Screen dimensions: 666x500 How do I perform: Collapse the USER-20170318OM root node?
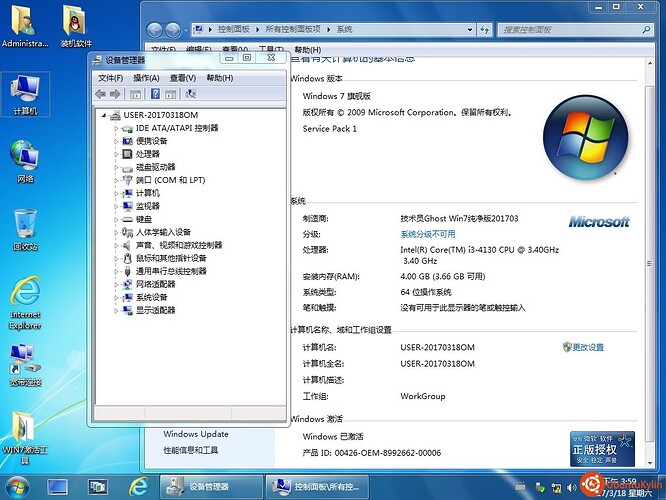tap(103, 115)
